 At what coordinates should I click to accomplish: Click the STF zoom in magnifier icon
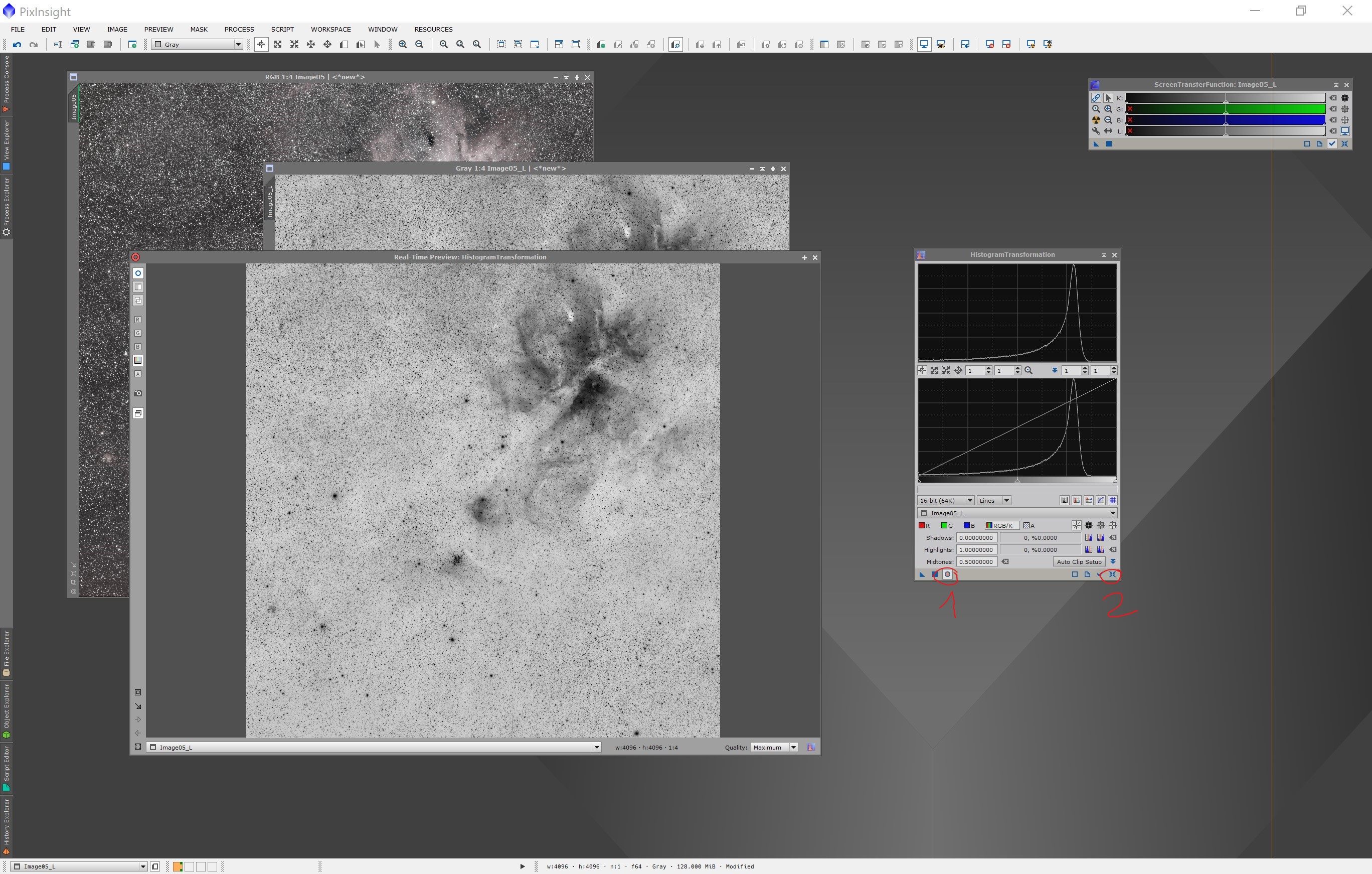1108,109
